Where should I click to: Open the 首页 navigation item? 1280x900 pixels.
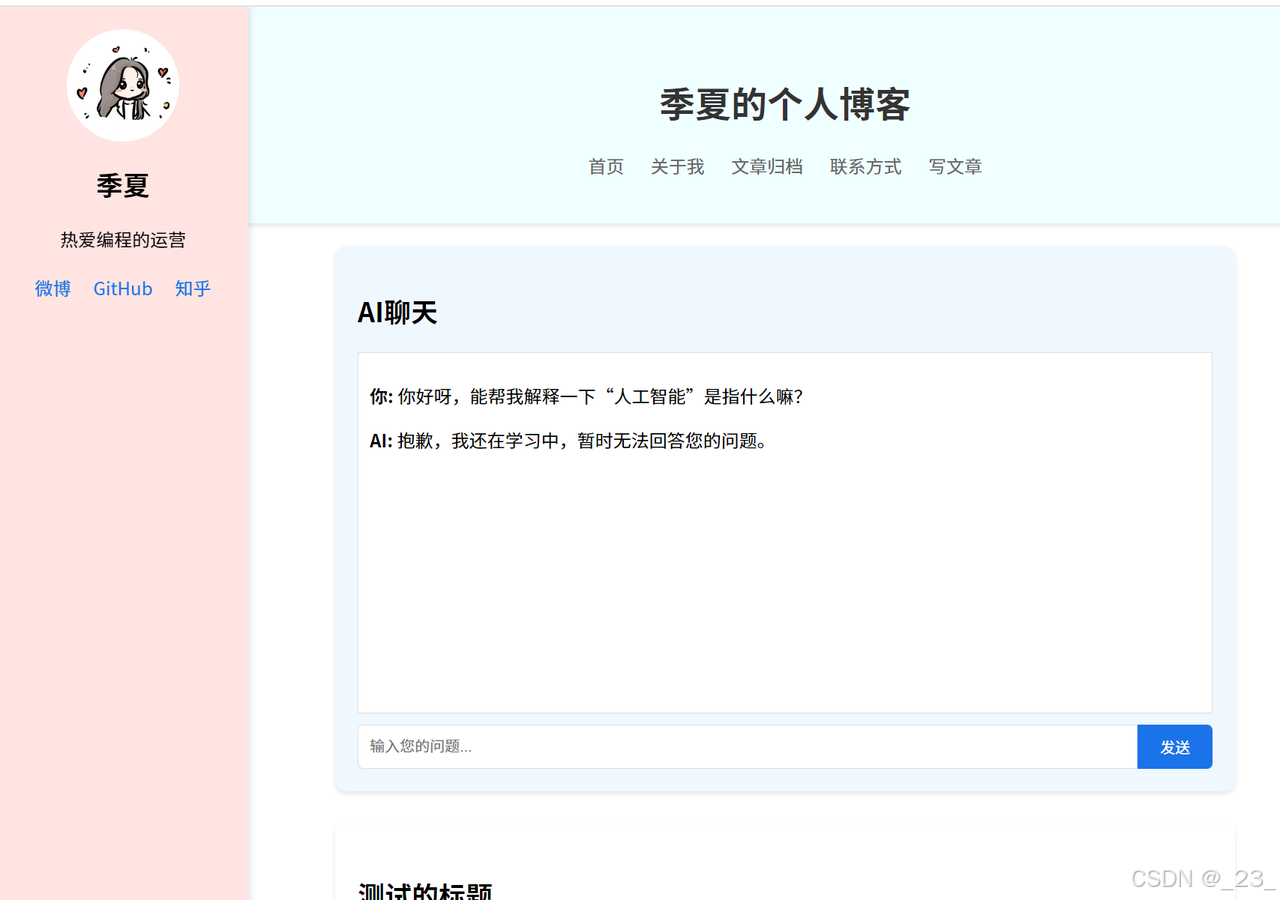pyautogui.click(x=606, y=166)
